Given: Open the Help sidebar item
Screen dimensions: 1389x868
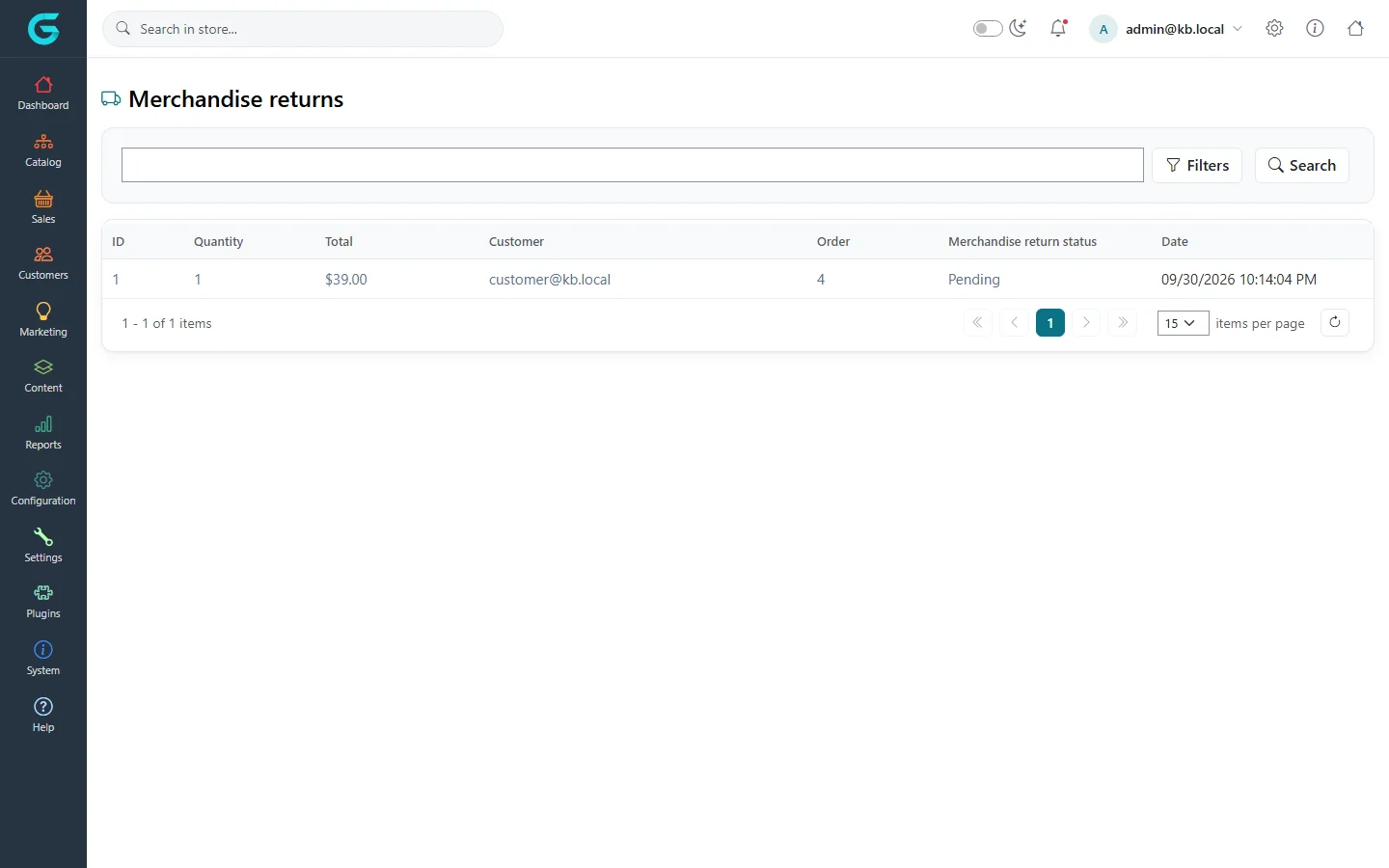Looking at the screenshot, I should 43,716.
